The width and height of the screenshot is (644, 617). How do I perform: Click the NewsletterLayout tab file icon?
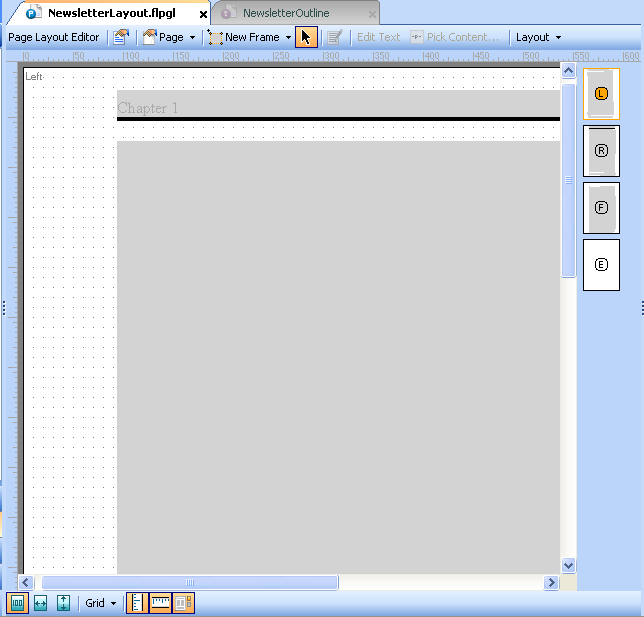pos(33,12)
